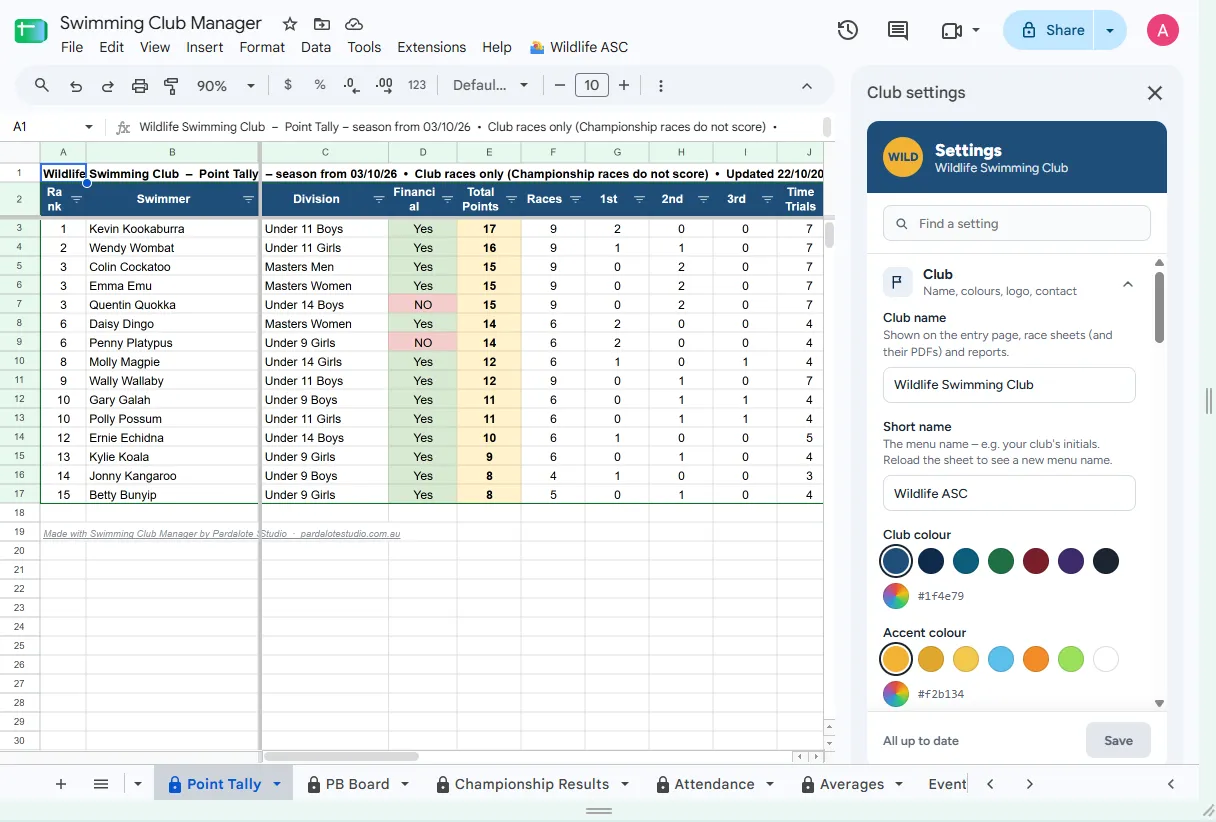Click the Club name input field
Viewport: 1216px width, 822px height.
pyautogui.click(x=1009, y=385)
